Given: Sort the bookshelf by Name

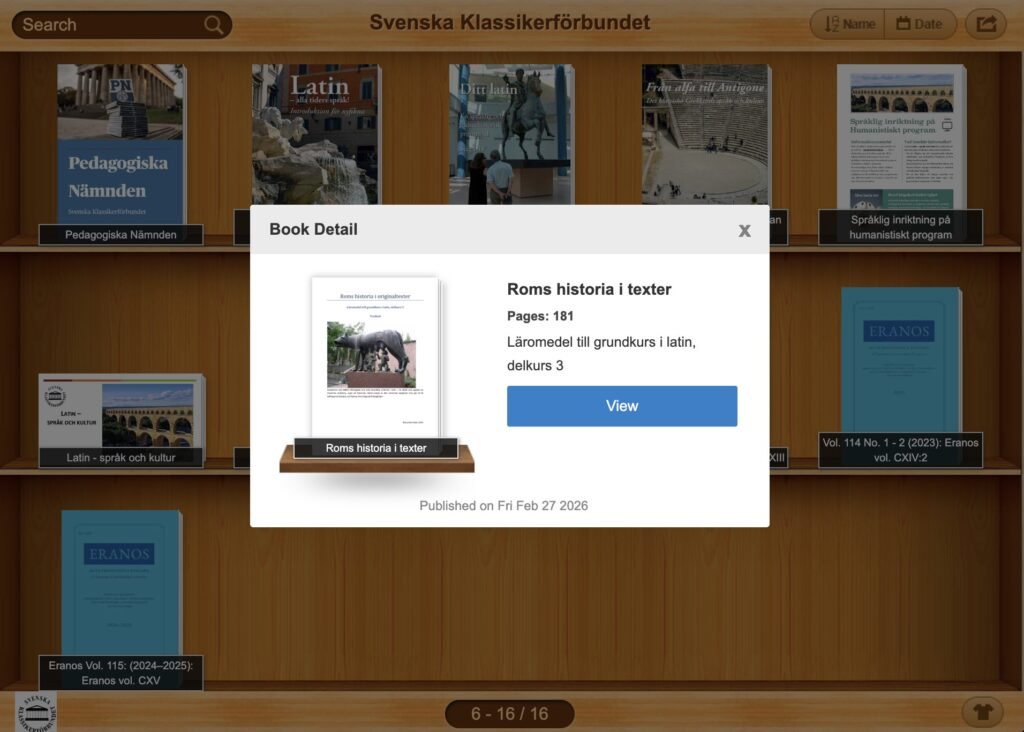Looking at the screenshot, I should coord(846,24).
